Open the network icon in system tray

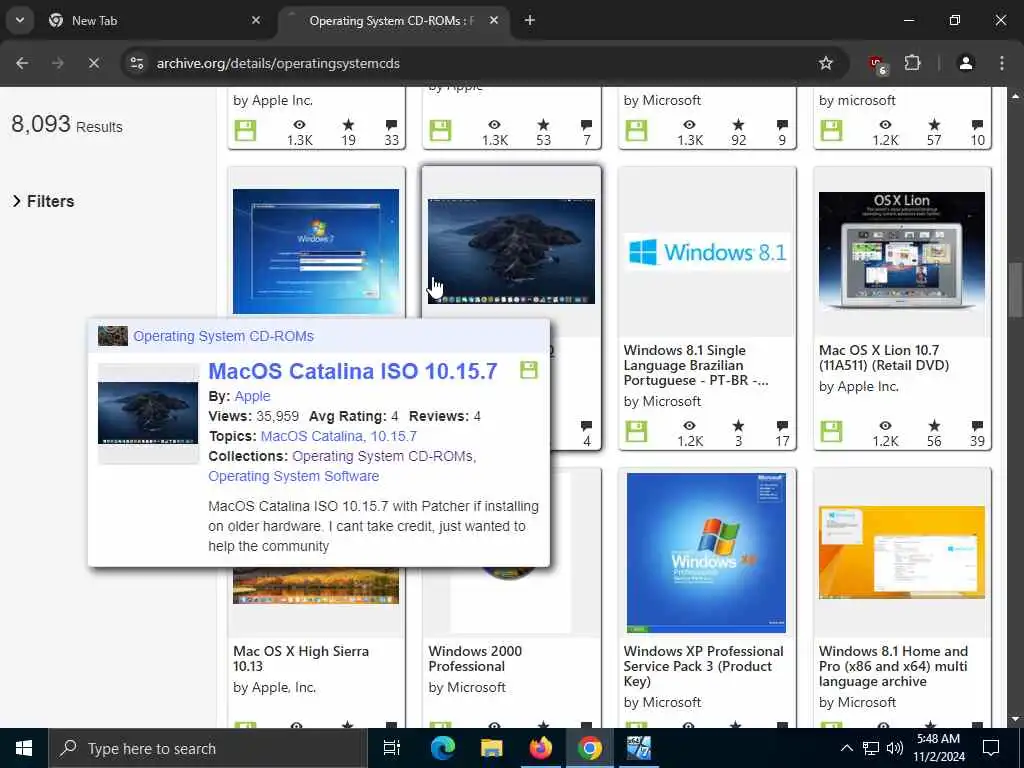point(871,748)
